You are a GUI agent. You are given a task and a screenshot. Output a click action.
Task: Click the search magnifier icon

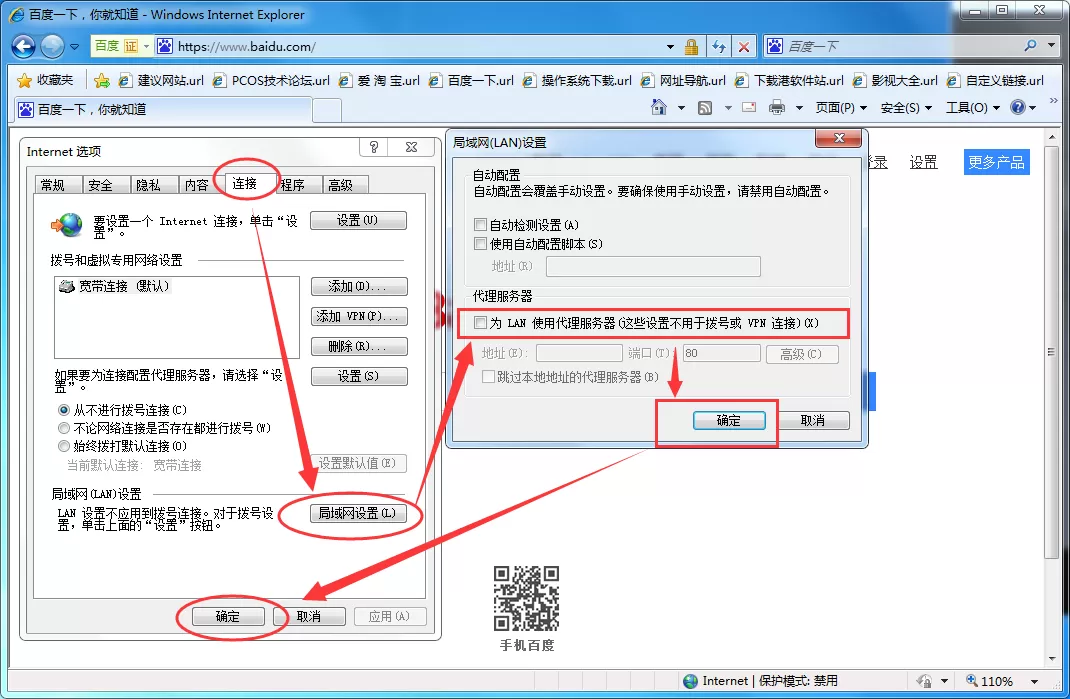[x=1030, y=46]
